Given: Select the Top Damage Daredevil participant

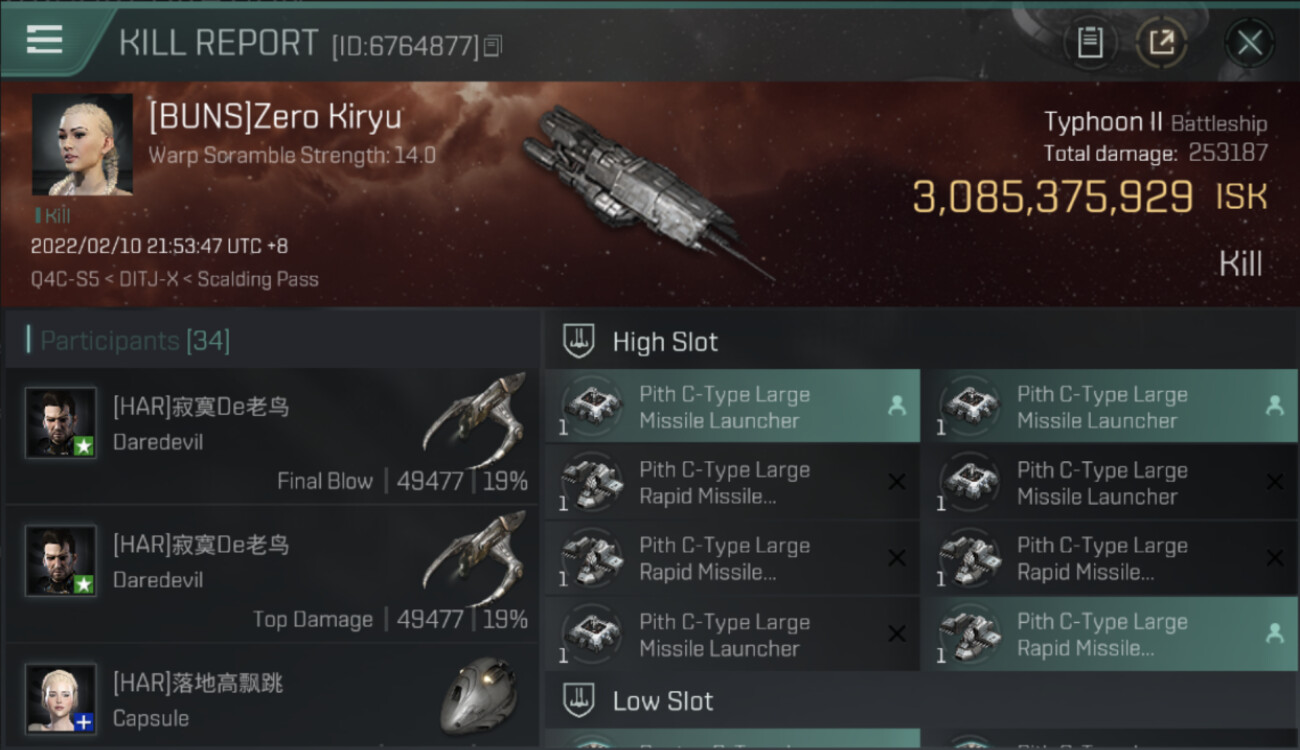Looking at the screenshot, I should pos(272,575).
